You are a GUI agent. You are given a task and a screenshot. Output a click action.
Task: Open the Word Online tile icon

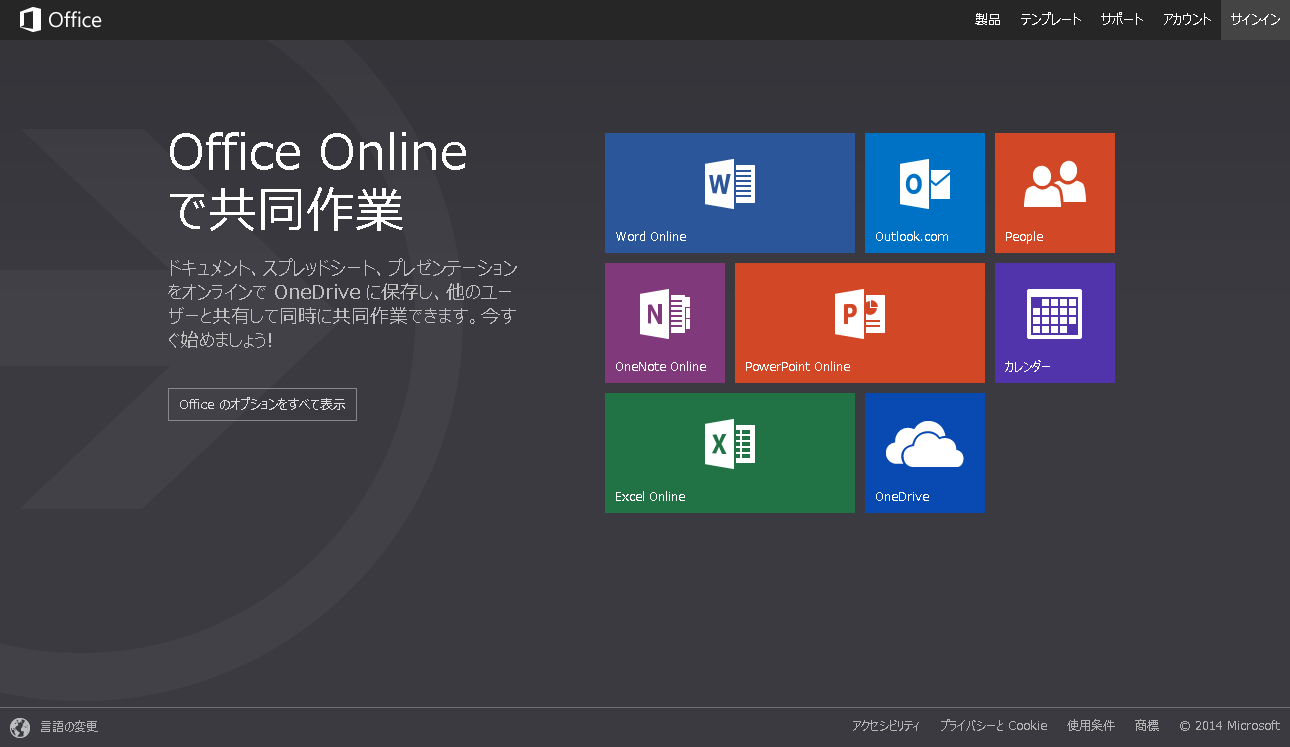[x=730, y=184]
